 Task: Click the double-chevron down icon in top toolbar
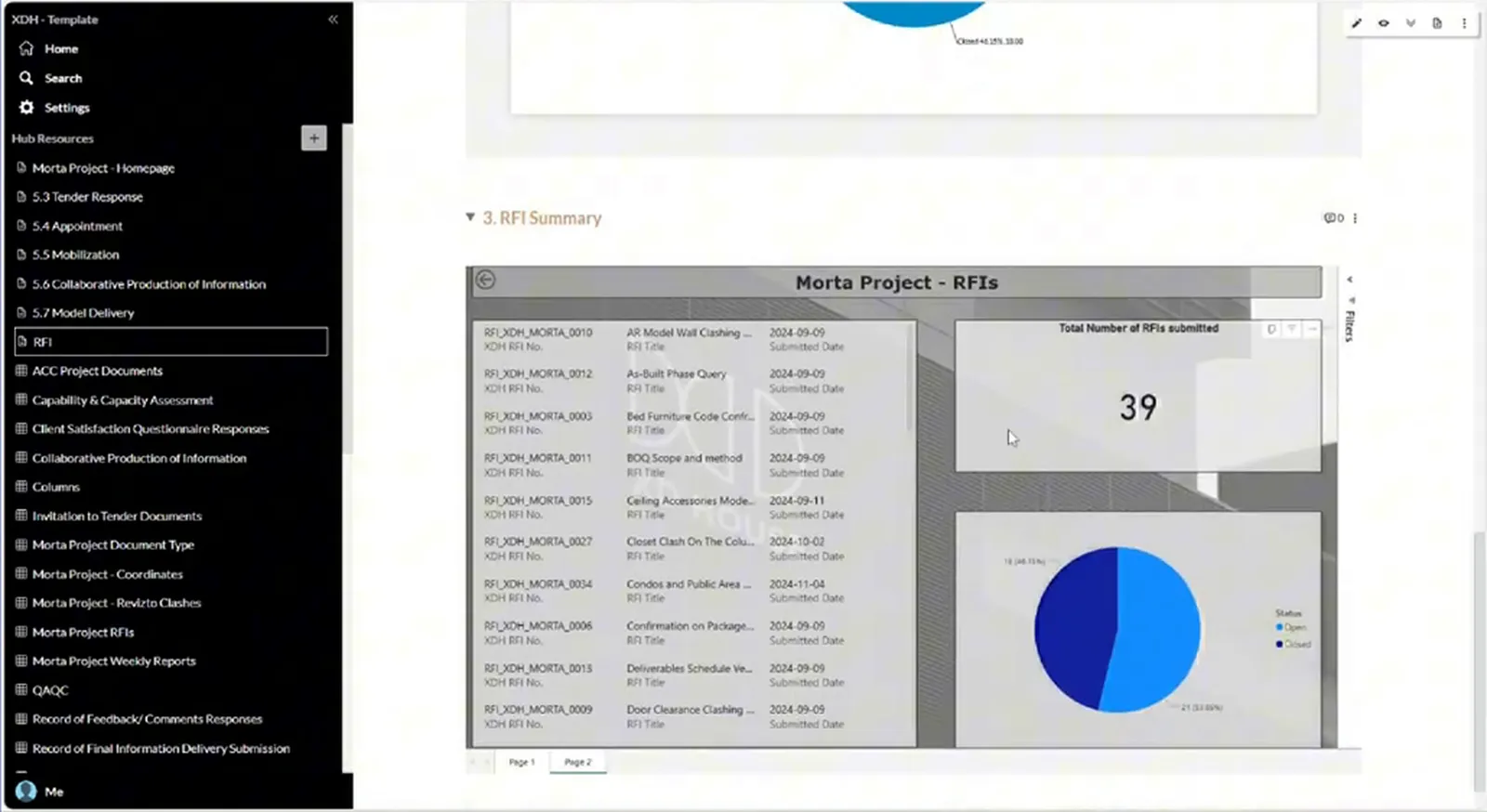[x=1411, y=23]
